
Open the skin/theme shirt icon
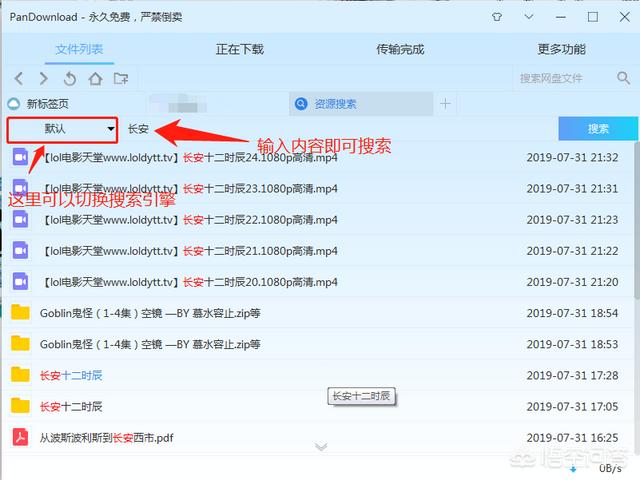497,17
